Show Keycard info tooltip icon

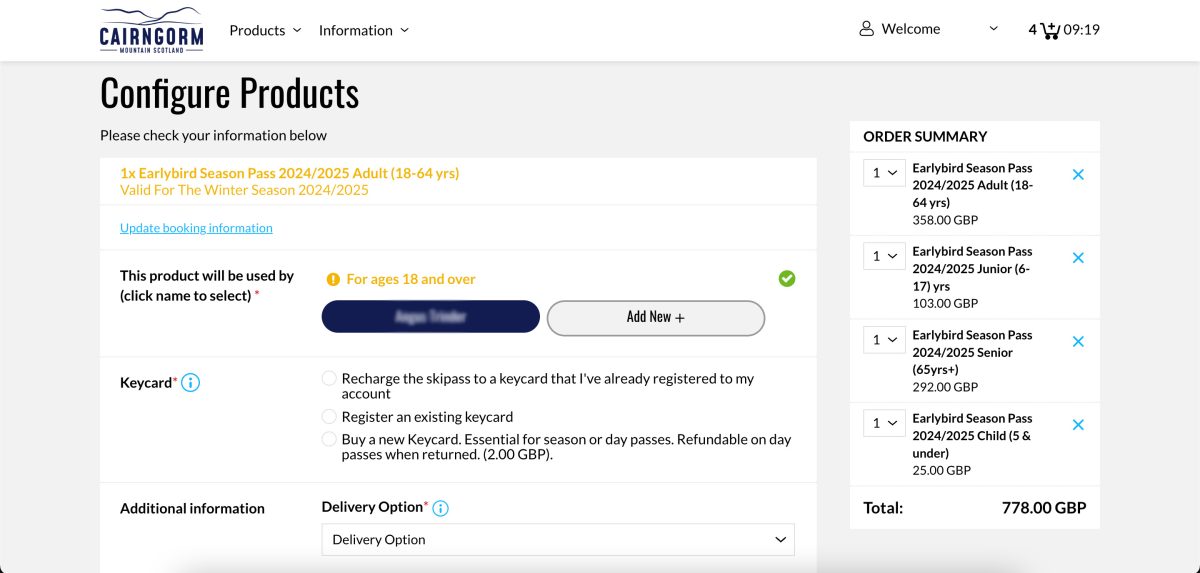click(x=190, y=382)
